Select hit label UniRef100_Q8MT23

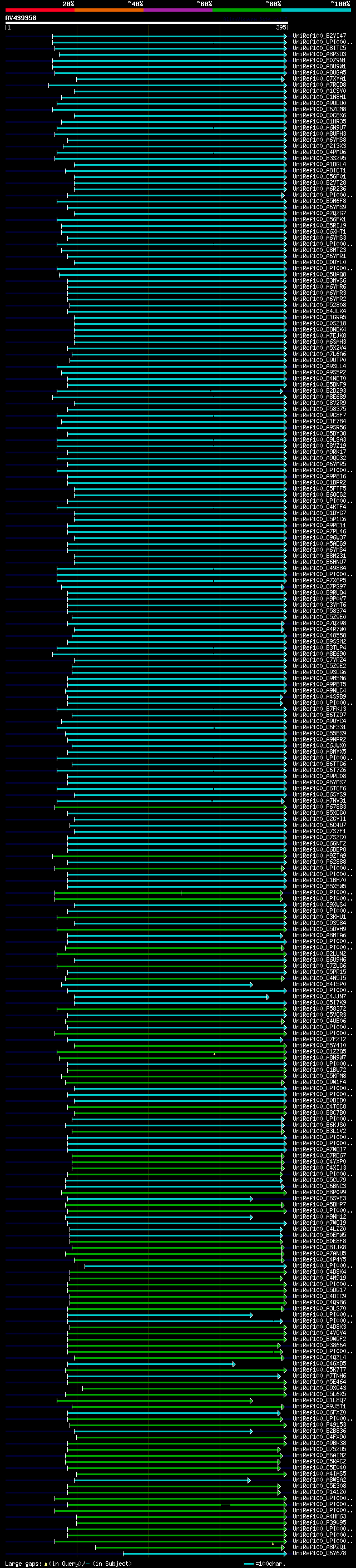(319, 250)
